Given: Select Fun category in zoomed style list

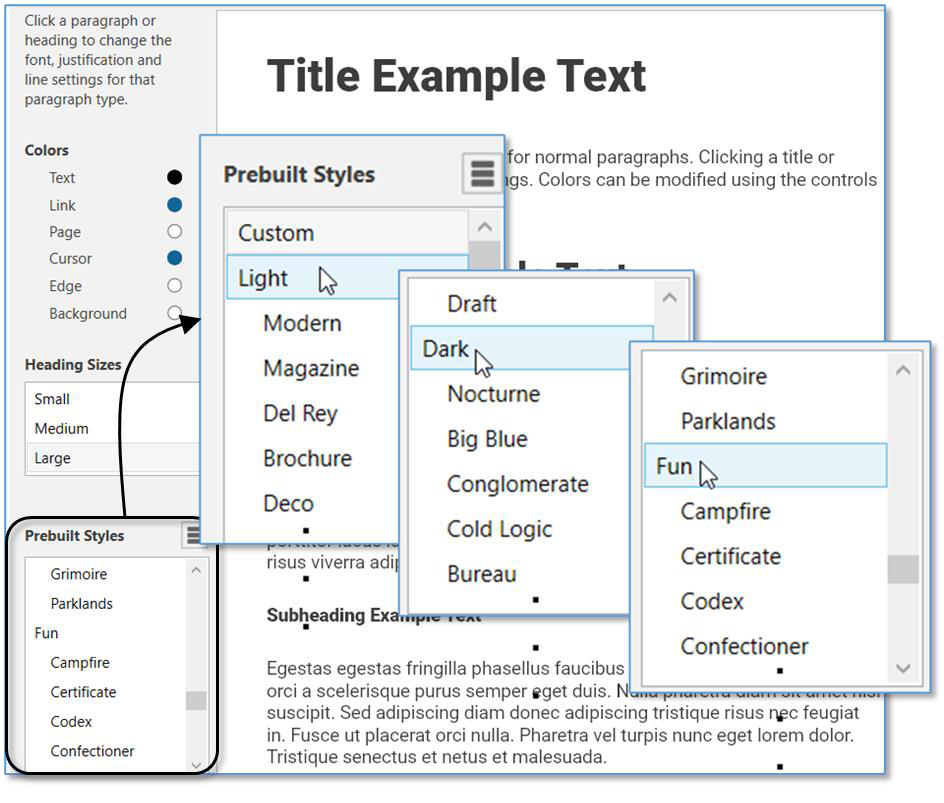Looking at the screenshot, I should pos(674,467).
